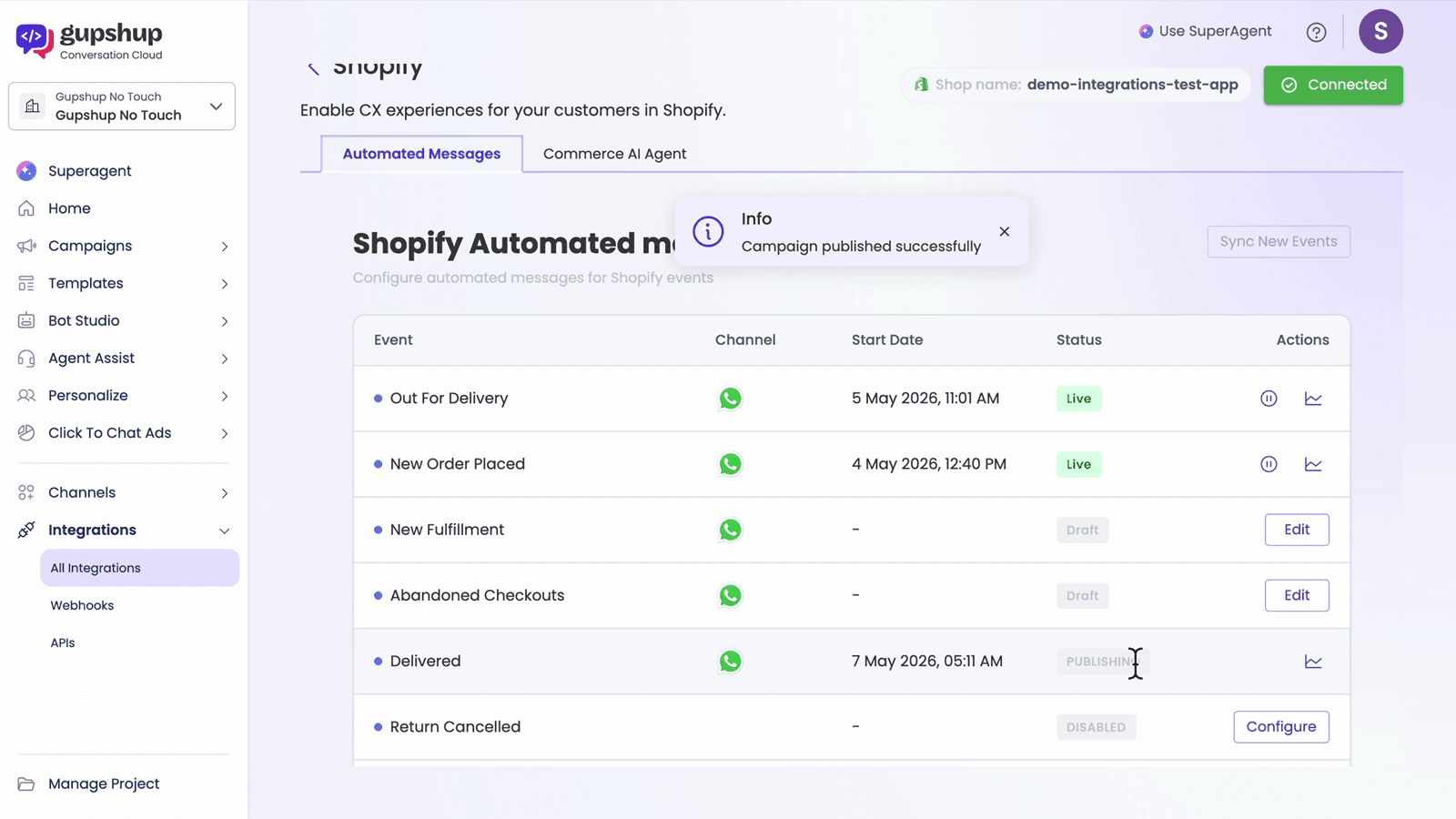Open the Superagent sidebar icon
This screenshot has width=1456, height=819.
click(x=26, y=171)
